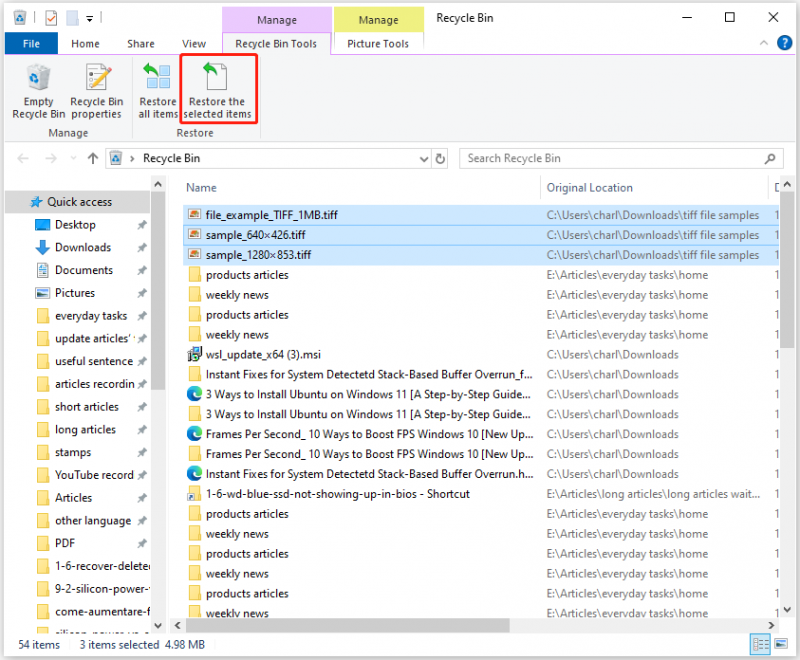Open recent locations dropdown arrow
Screen dimensions: 800x660
(73, 159)
